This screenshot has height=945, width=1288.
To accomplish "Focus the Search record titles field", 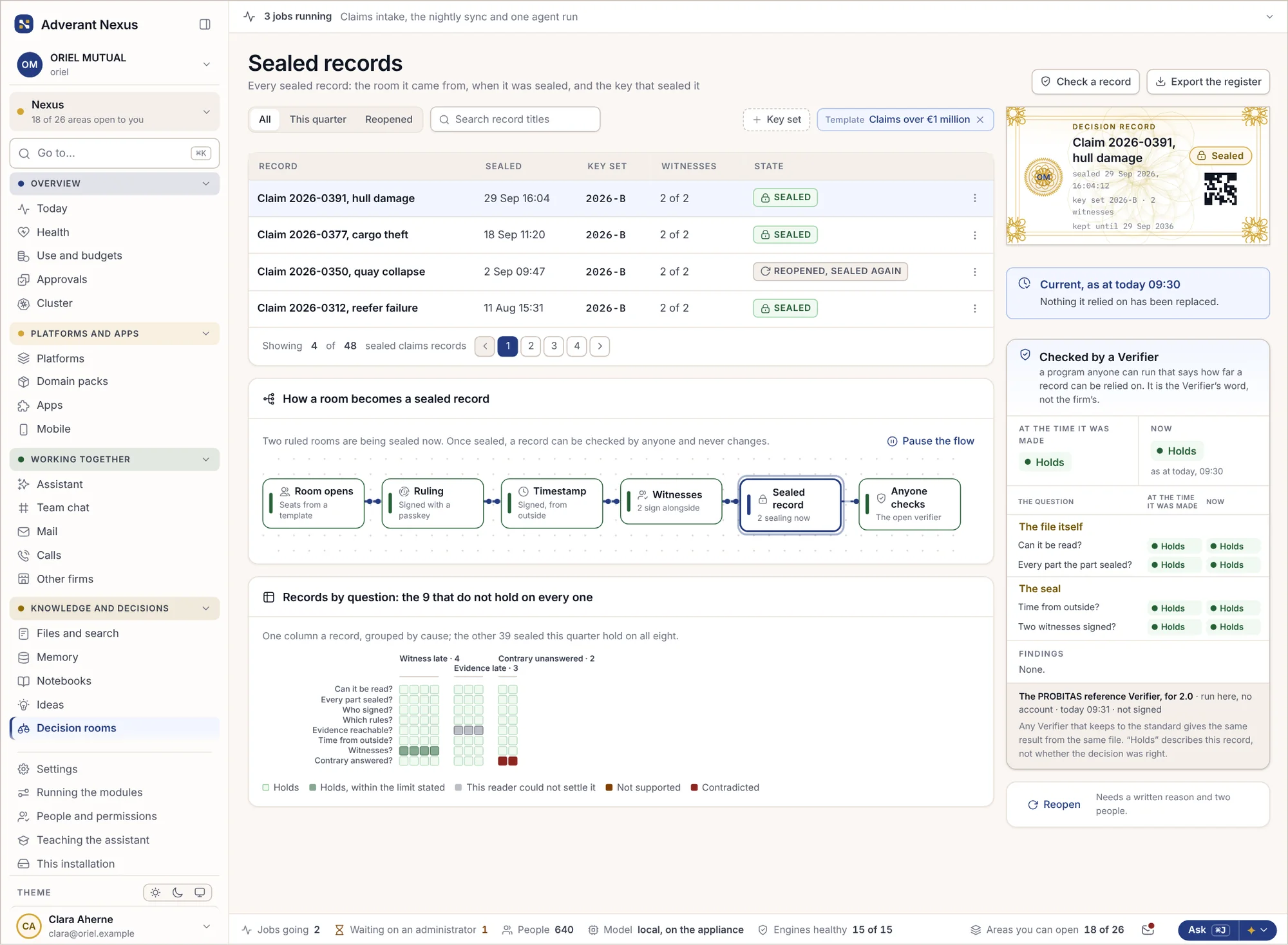I will 515,120.
